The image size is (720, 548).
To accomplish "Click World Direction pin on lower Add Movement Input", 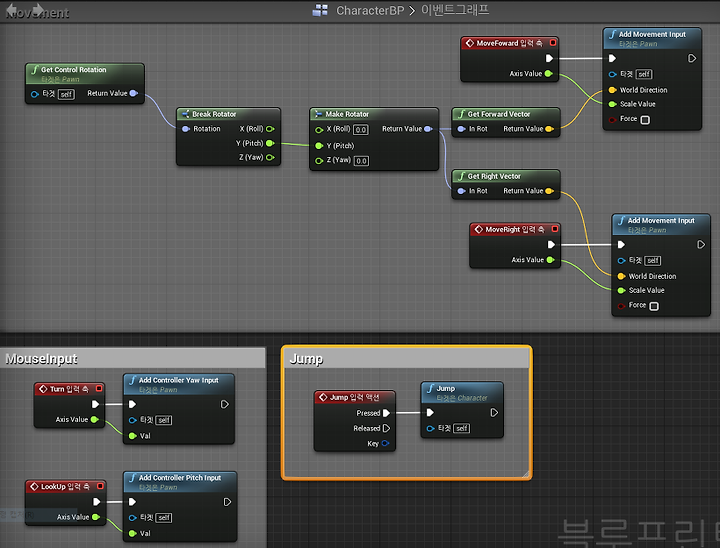I will tap(621, 276).
